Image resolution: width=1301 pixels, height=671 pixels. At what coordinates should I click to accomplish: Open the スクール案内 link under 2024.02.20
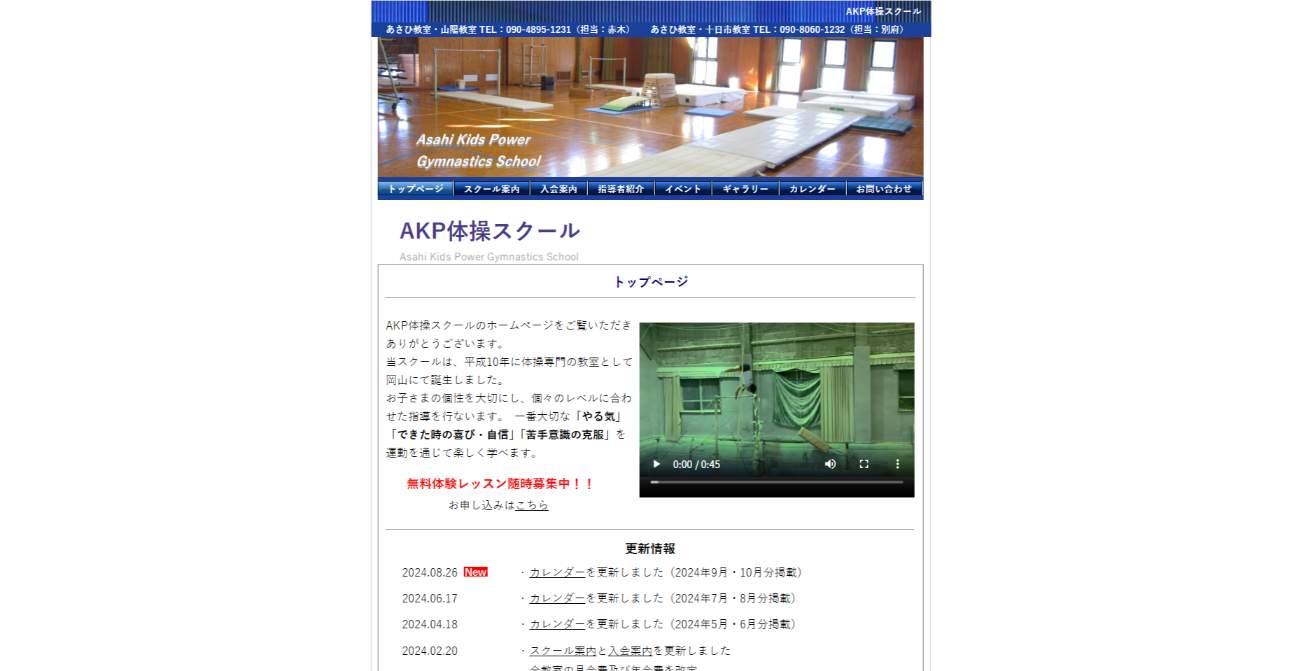click(557, 649)
